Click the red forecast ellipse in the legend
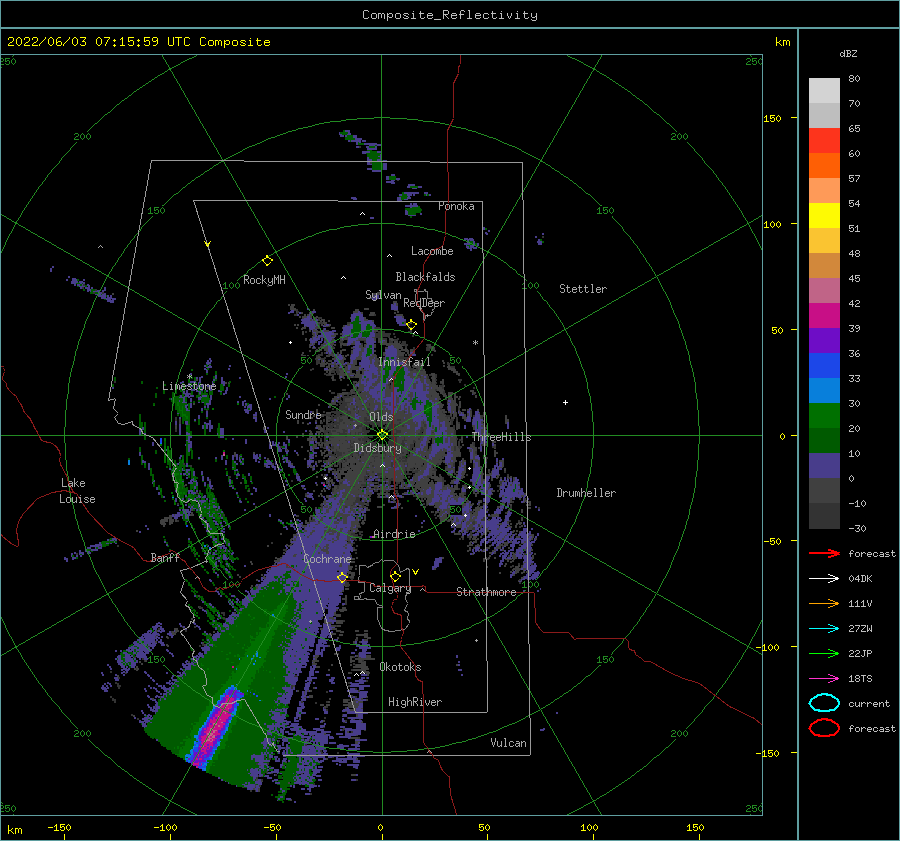The width and height of the screenshot is (900, 841). 824,728
